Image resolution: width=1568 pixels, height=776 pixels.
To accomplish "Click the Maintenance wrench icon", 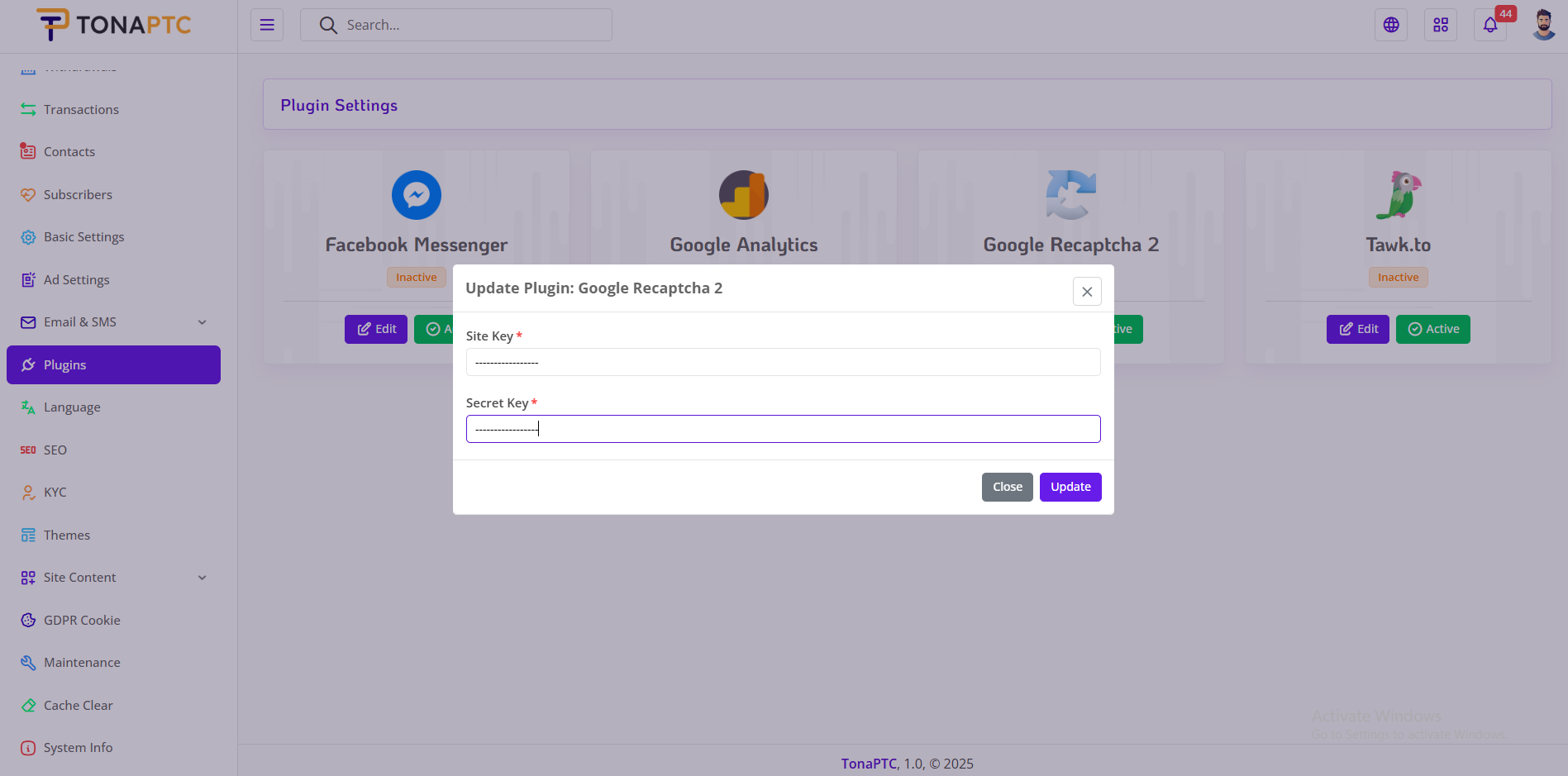I will pos(28,663).
